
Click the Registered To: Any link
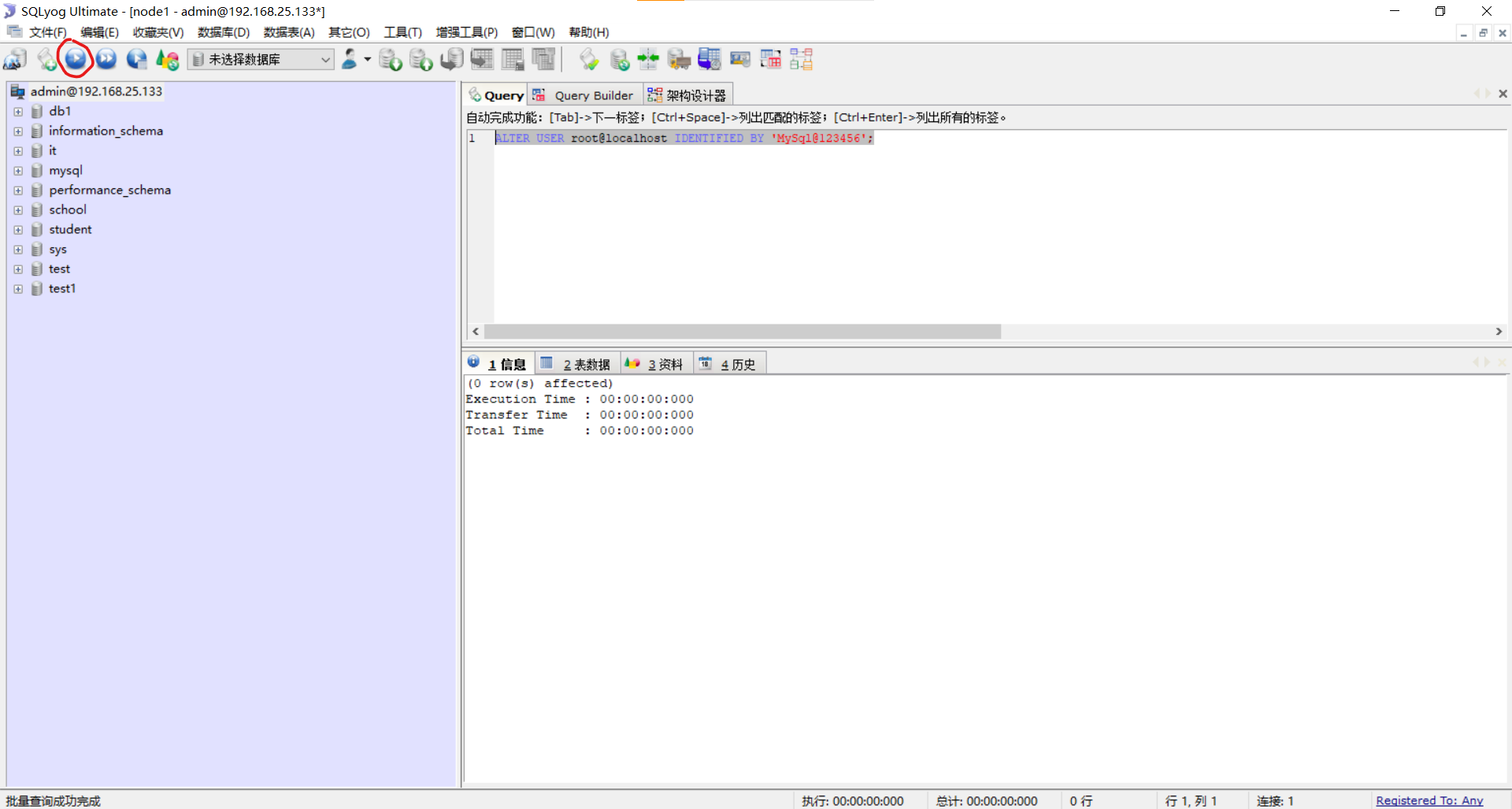tap(1429, 800)
